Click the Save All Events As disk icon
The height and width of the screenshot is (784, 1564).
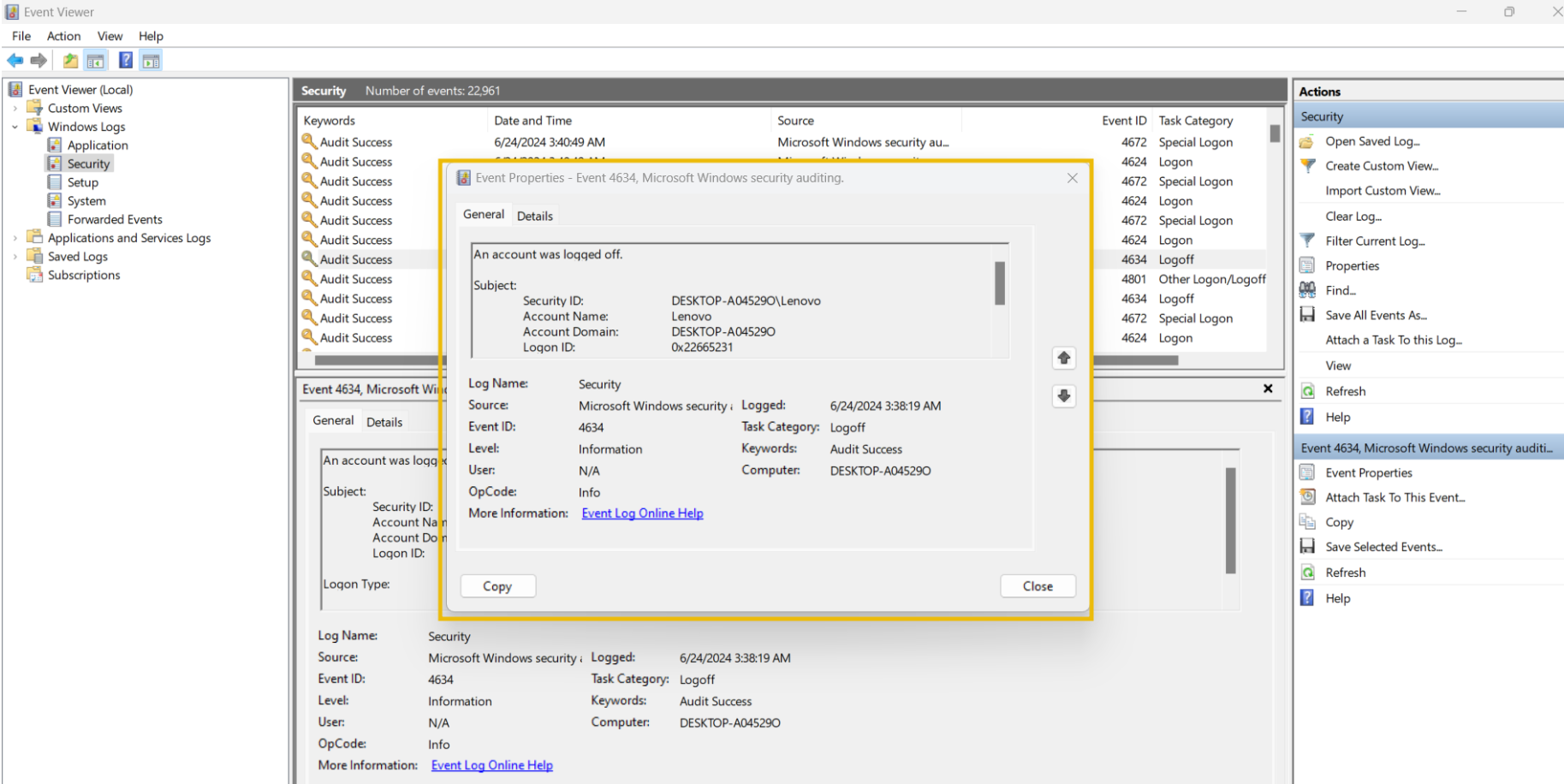(1307, 315)
